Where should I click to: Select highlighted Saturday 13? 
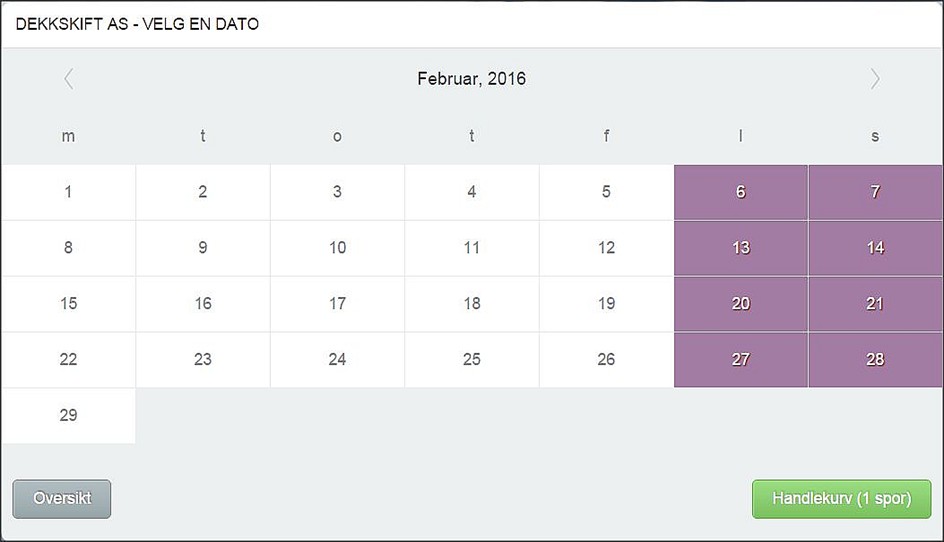[741, 248]
